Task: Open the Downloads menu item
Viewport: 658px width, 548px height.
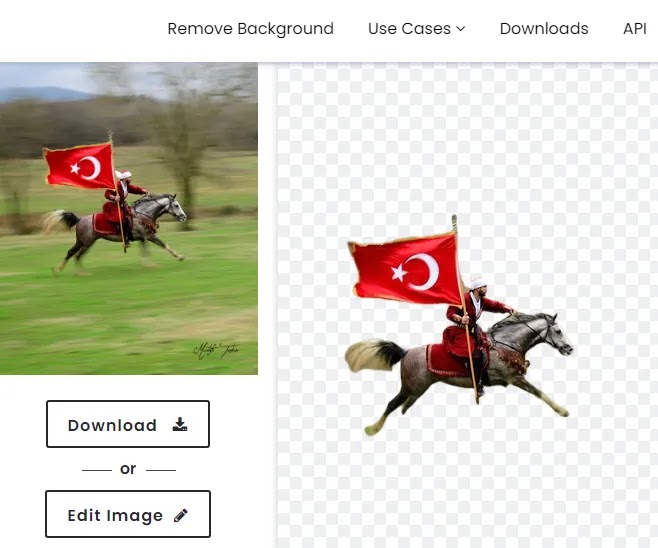Action: (544, 29)
